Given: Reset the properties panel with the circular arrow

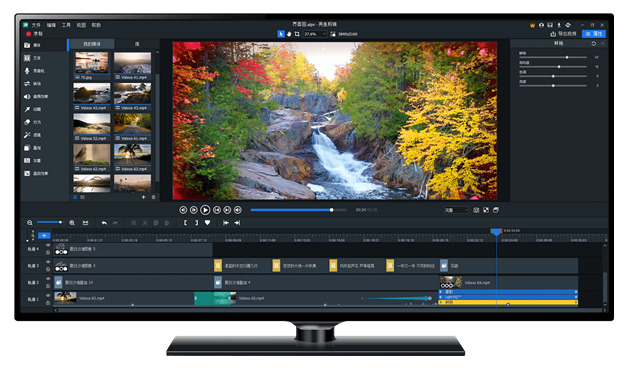Looking at the screenshot, I should pos(594,43).
